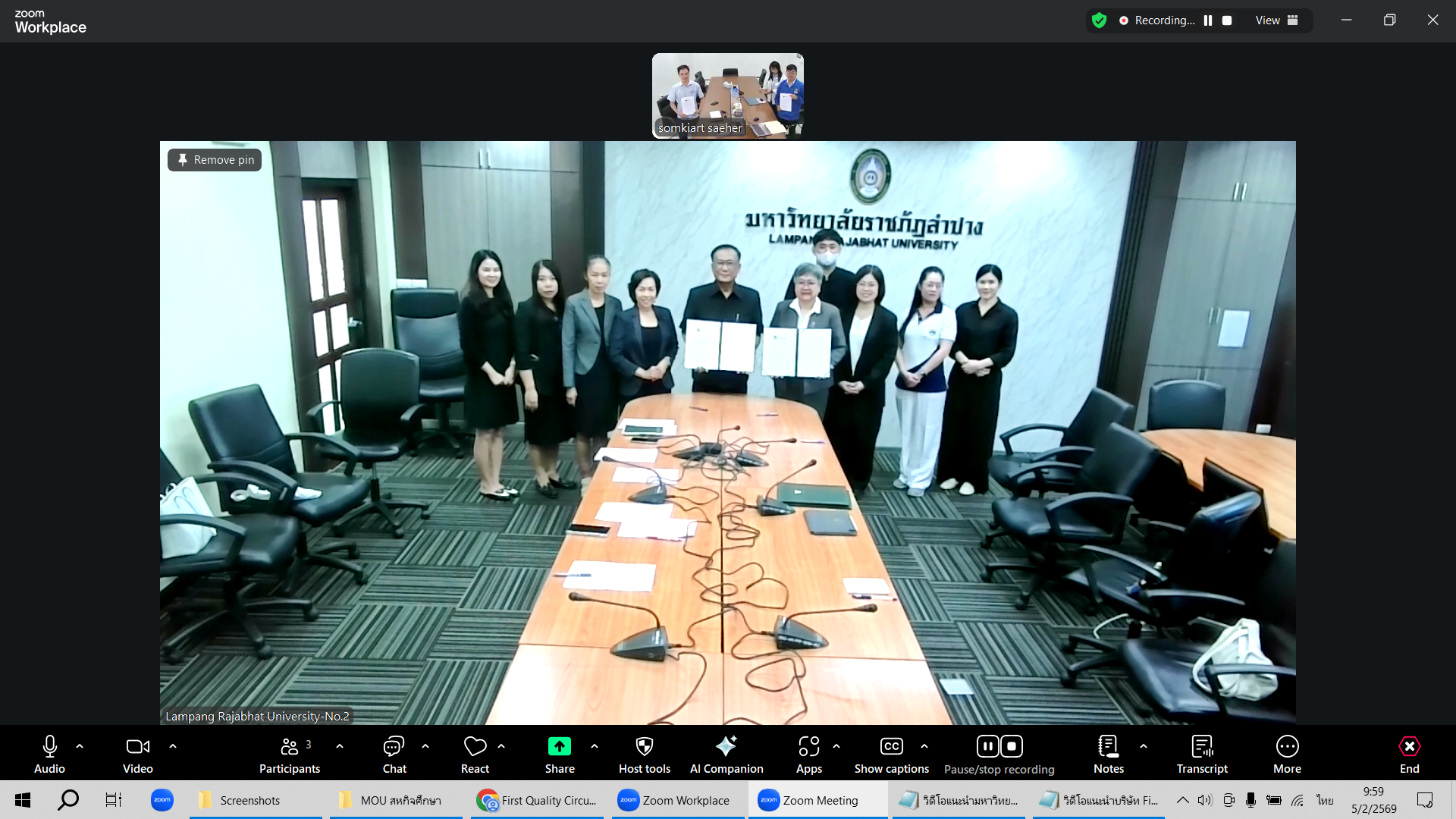This screenshot has height=819, width=1456.
Task: Click the Remove pin button
Action: 215,160
